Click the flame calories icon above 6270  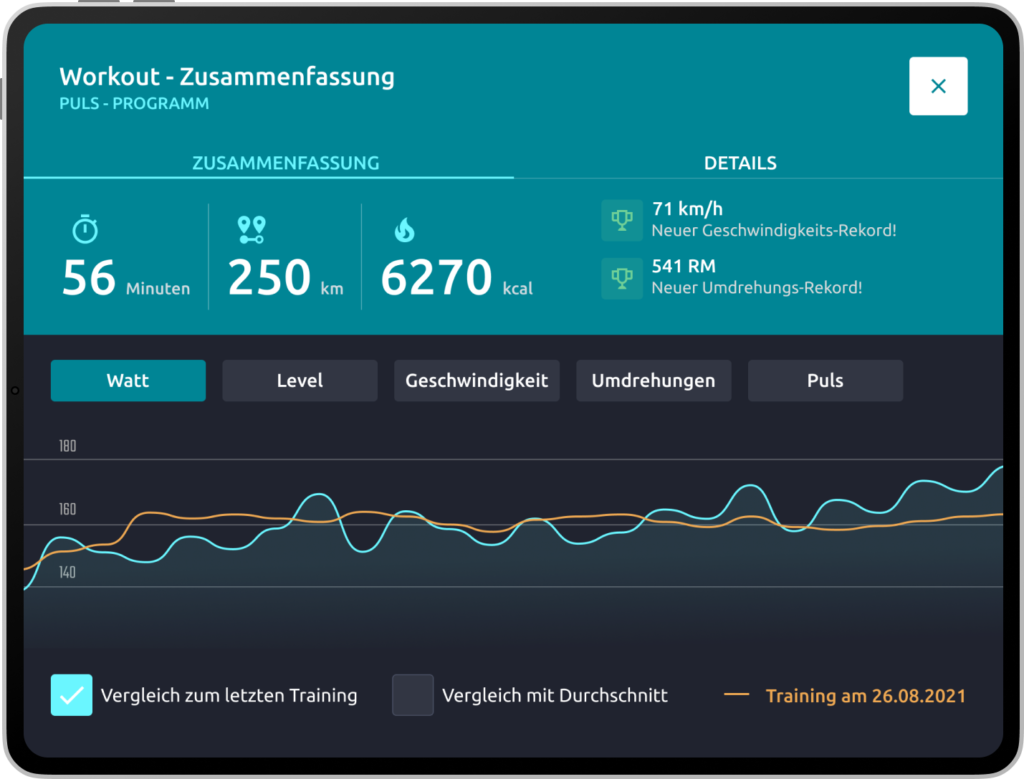coord(404,230)
